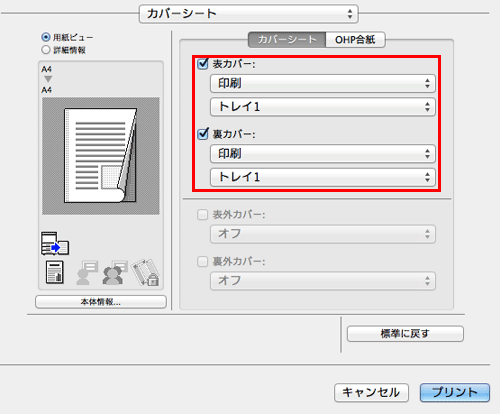Click the プリント button
This screenshot has height=414, width=500.
455,392
